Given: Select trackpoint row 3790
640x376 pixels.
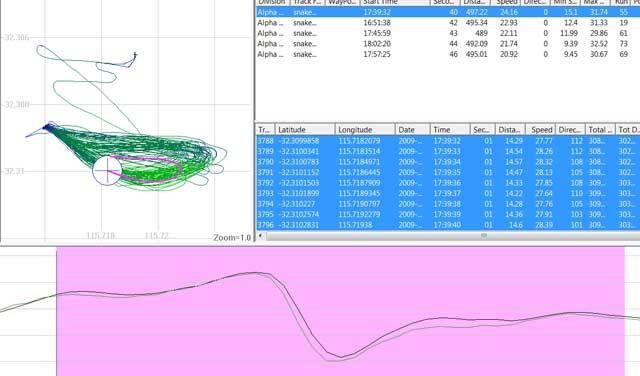Looking at the screenshot, I should (448, 162).
